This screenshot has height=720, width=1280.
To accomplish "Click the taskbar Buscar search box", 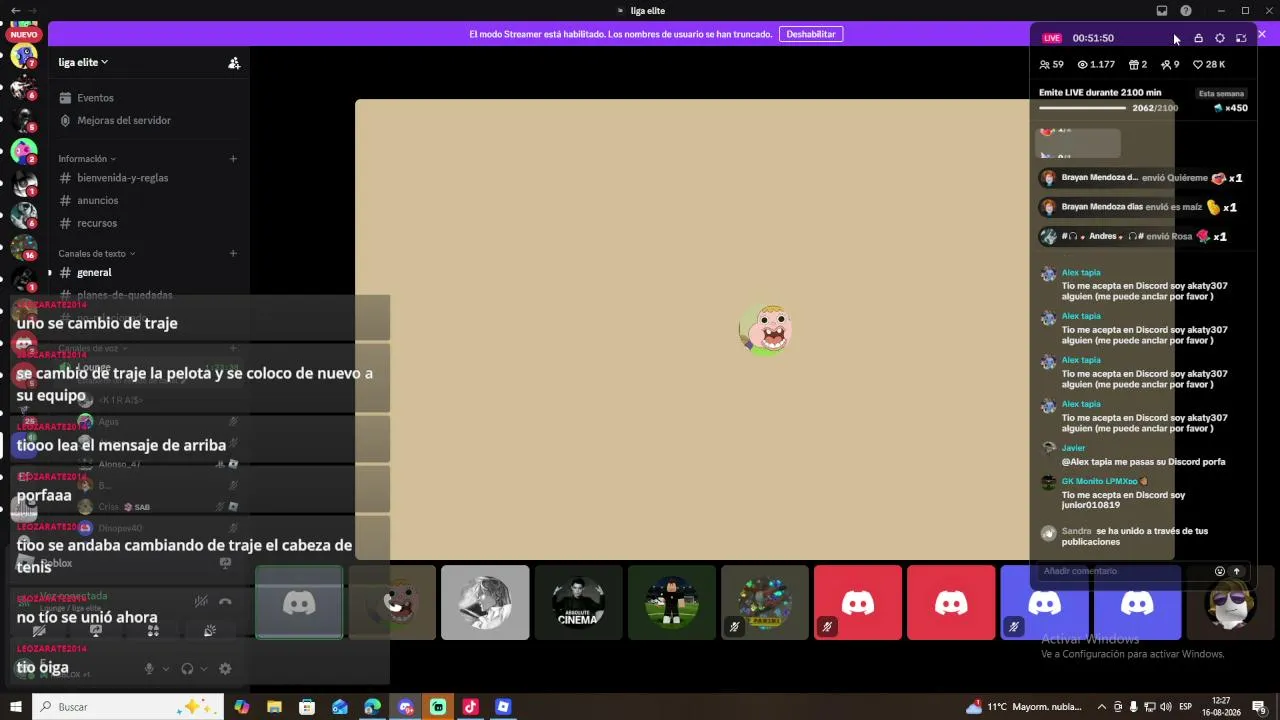I will coord(127,707).
